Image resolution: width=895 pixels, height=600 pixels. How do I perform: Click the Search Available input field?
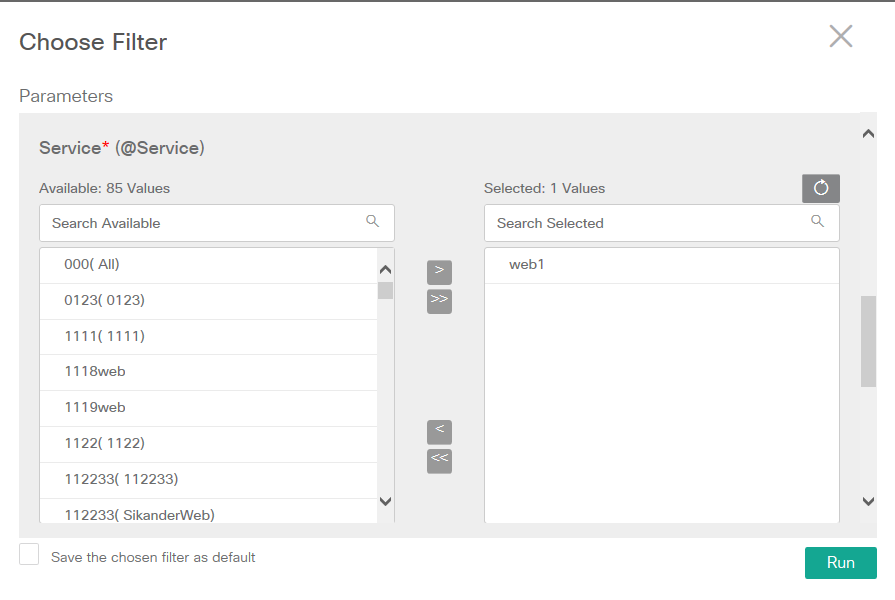205,223
